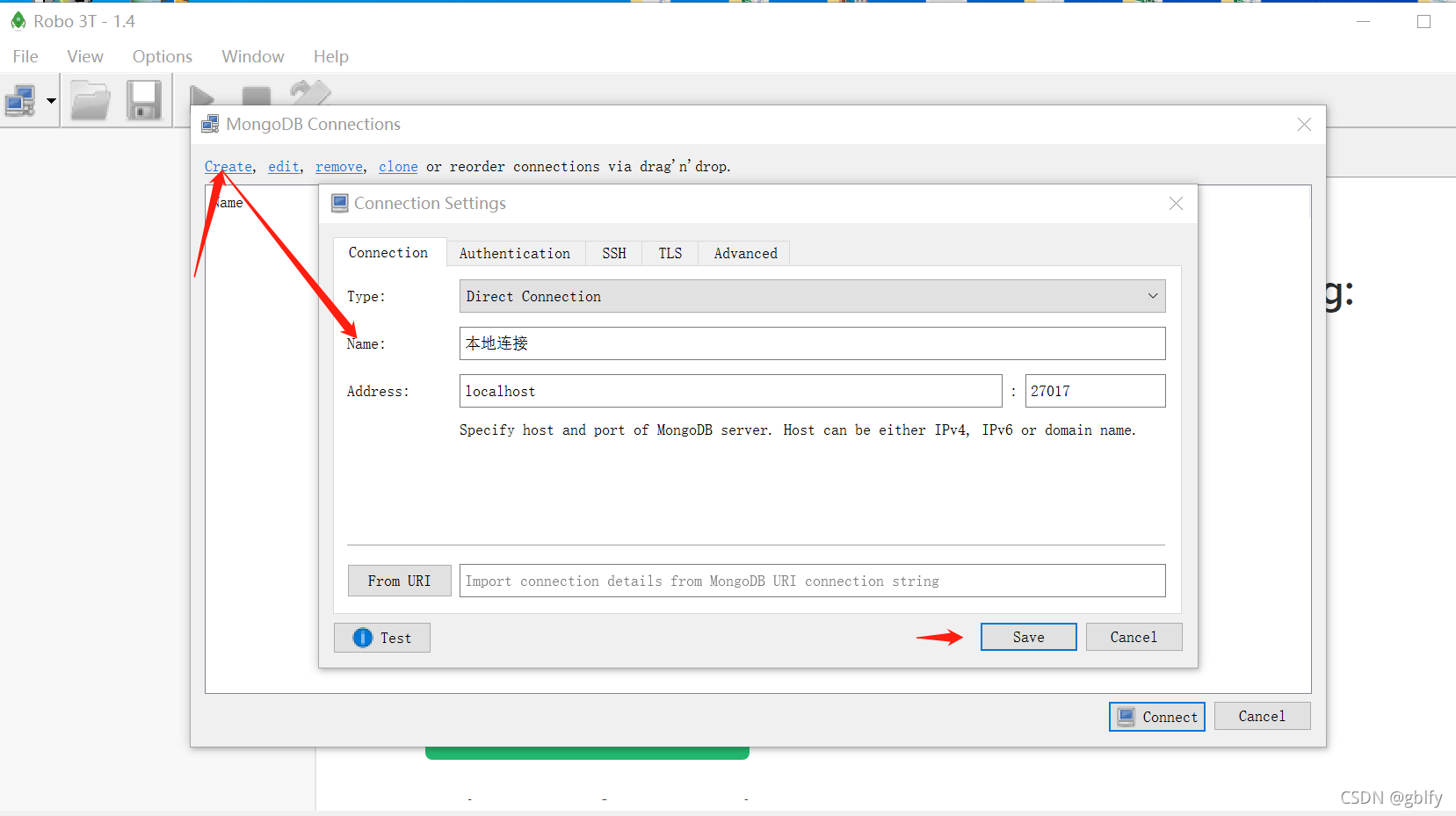Cancel the Connection Settings dialog
1456x816 pixels.
1134,637
